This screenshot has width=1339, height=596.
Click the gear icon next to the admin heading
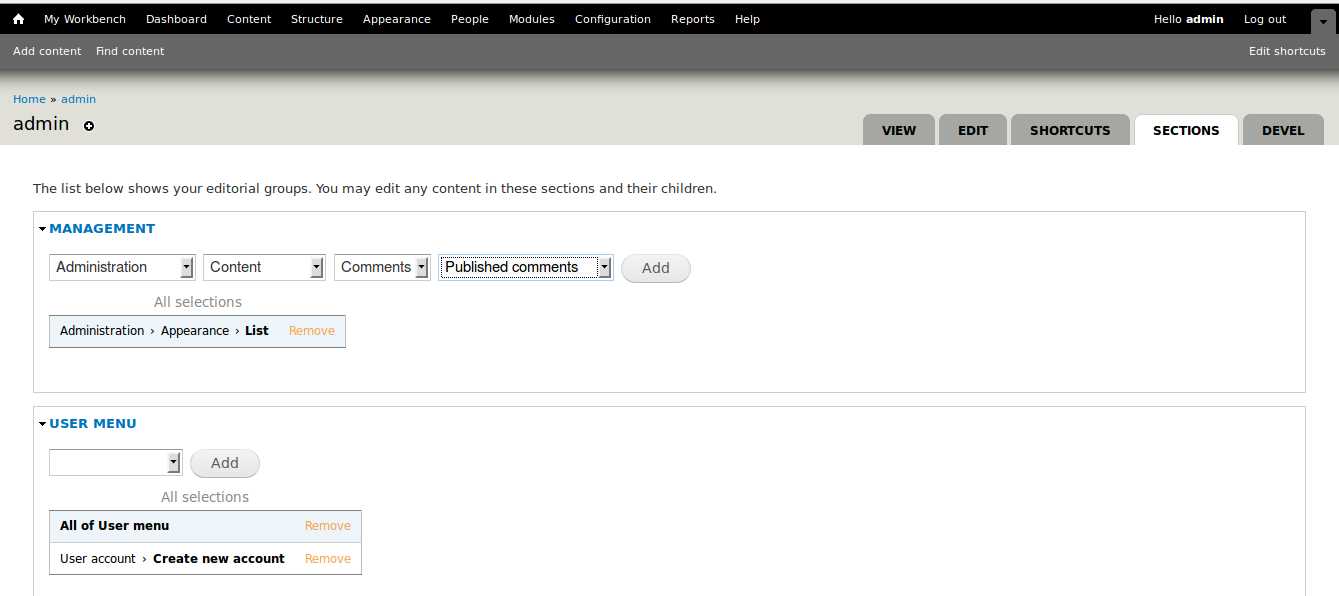[88, 126]
